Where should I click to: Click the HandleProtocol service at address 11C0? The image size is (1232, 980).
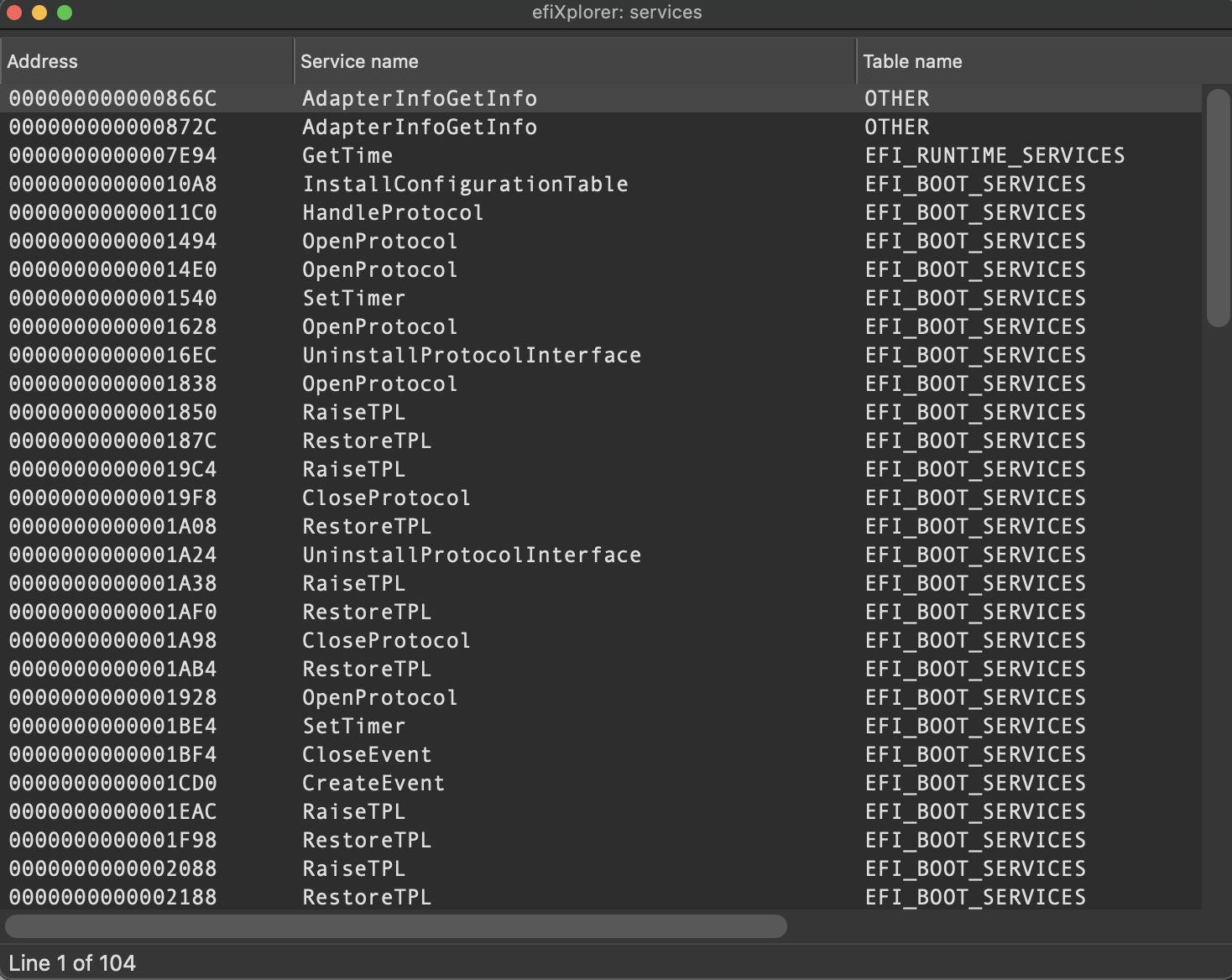click(393, 212)
